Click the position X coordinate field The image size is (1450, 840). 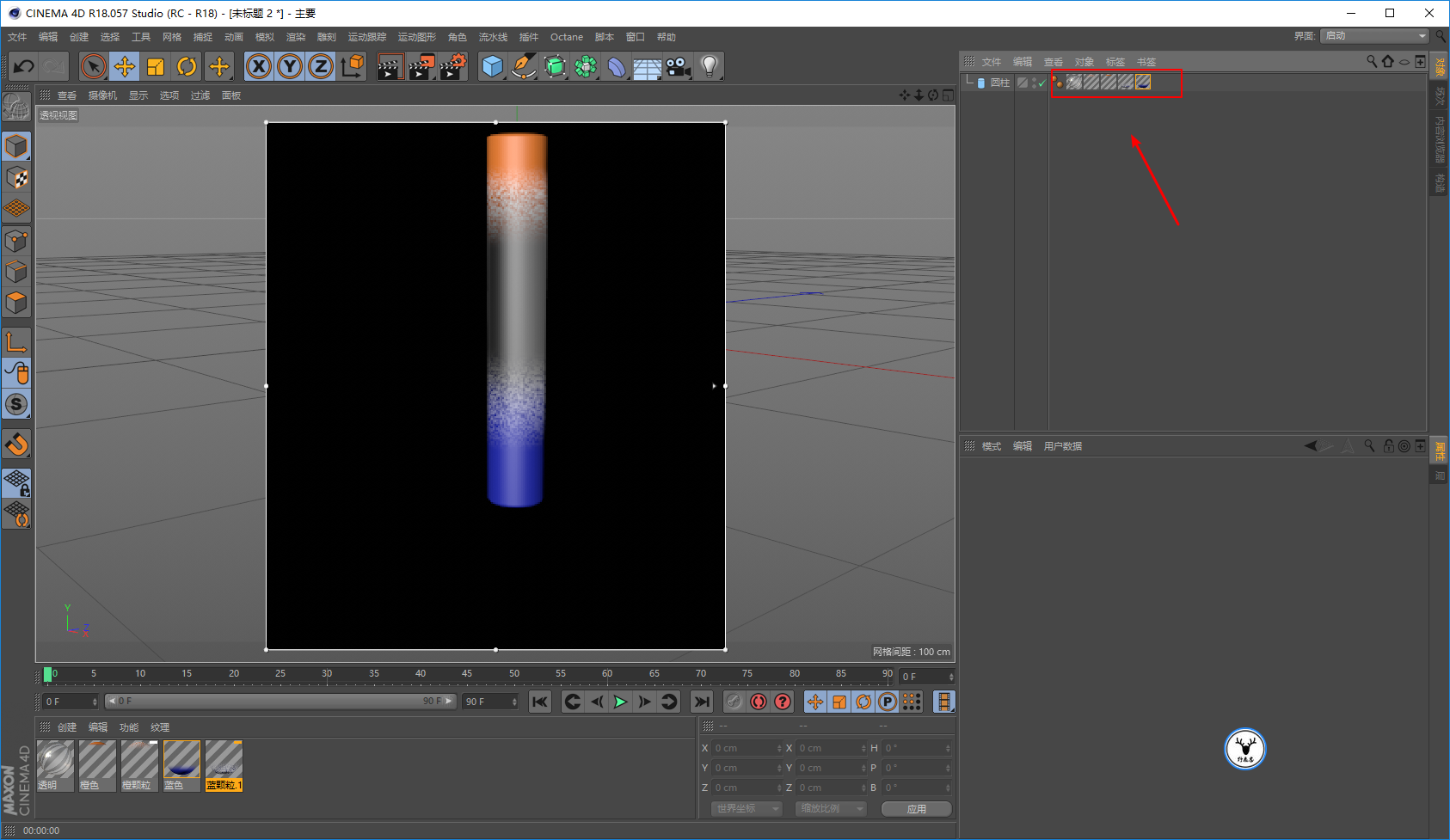pos(747,748)
